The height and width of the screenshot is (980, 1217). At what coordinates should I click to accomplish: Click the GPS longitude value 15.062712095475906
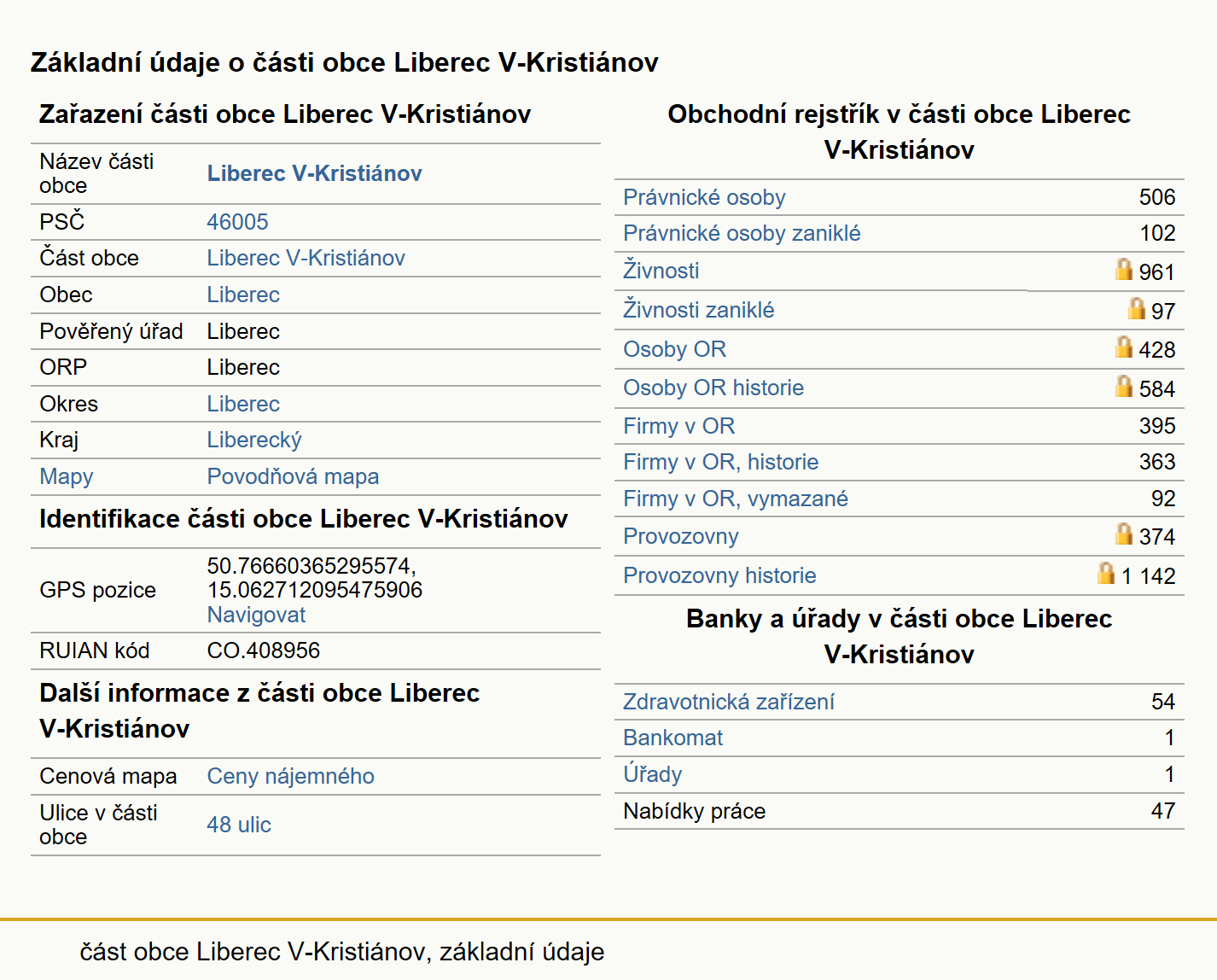pos(315,590)
